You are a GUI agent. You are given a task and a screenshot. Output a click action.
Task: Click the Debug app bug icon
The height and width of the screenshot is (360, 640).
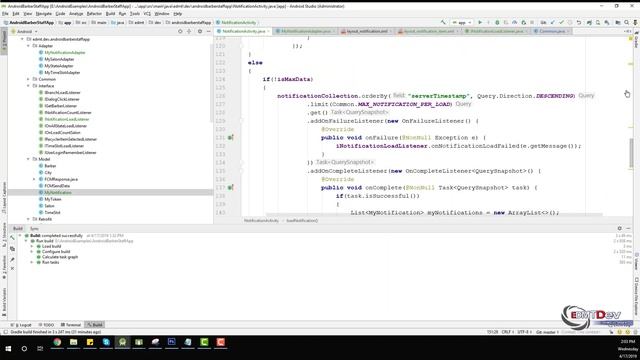[497, 22]
